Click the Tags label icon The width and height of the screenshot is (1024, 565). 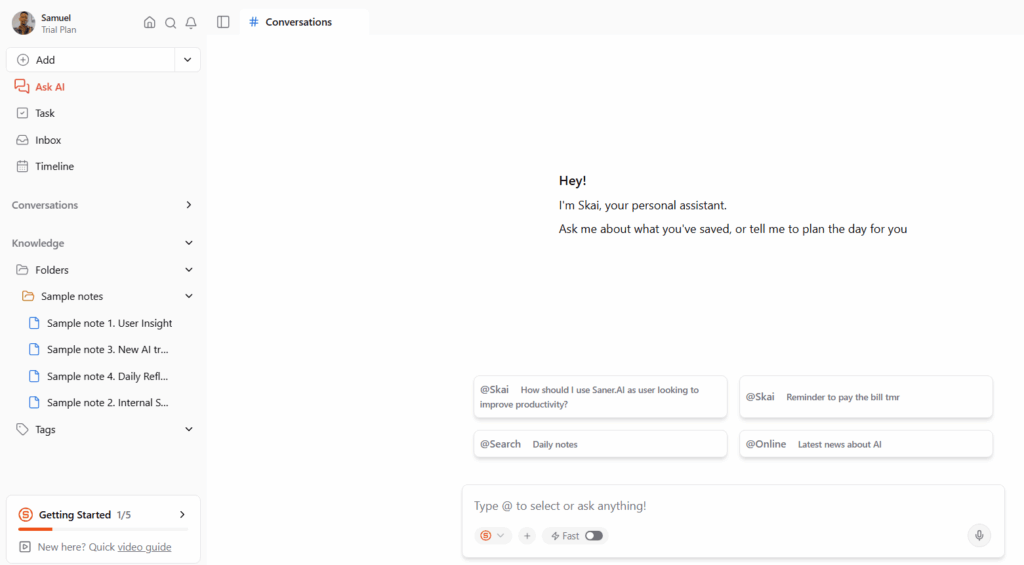[x=23, y=430]
